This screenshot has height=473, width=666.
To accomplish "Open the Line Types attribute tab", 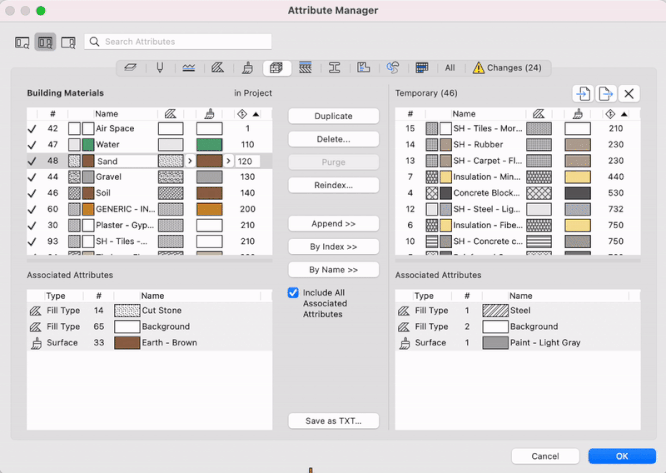I will tap(189, 68).
